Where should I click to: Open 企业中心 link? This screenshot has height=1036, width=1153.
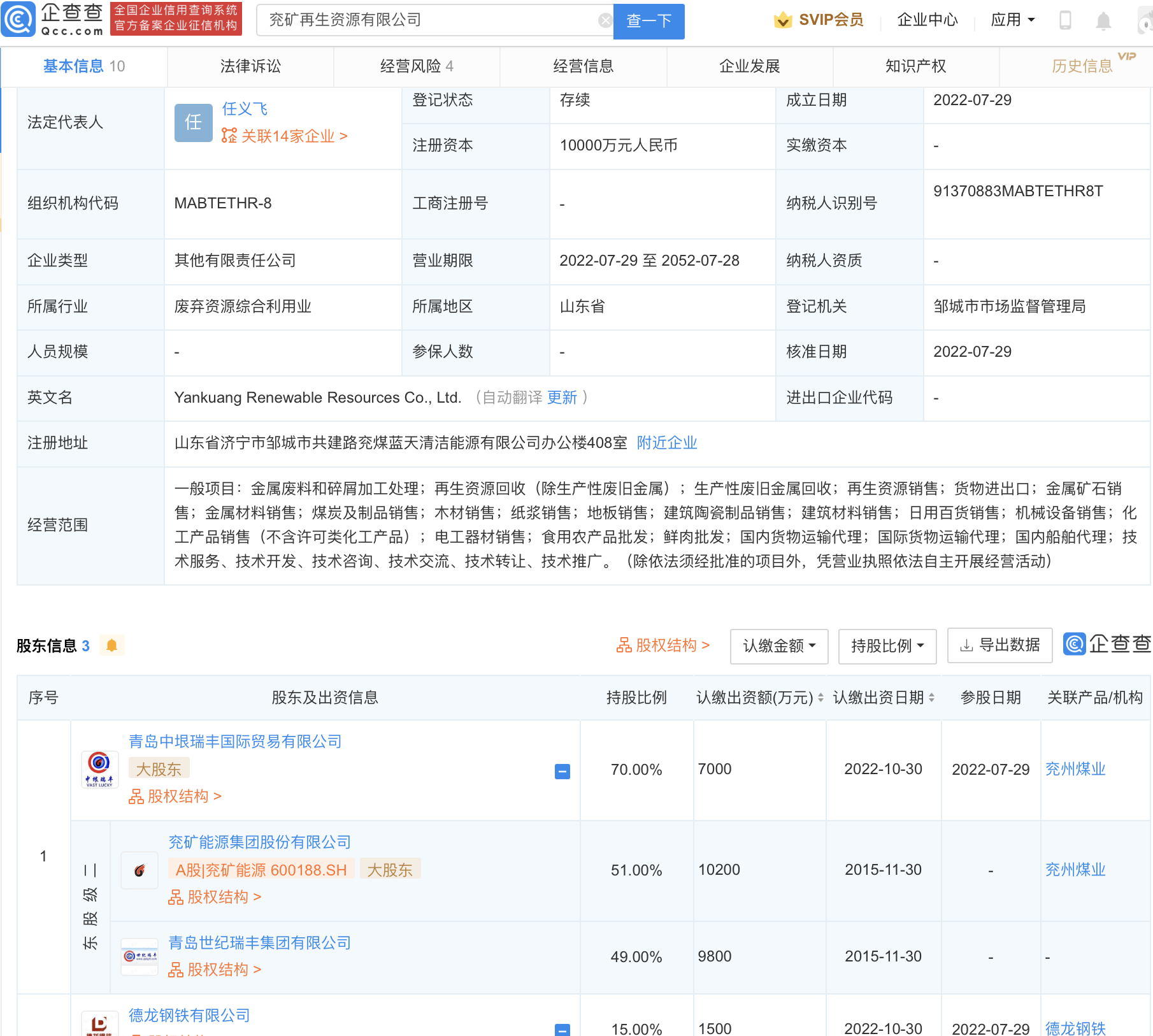point(927,20)
